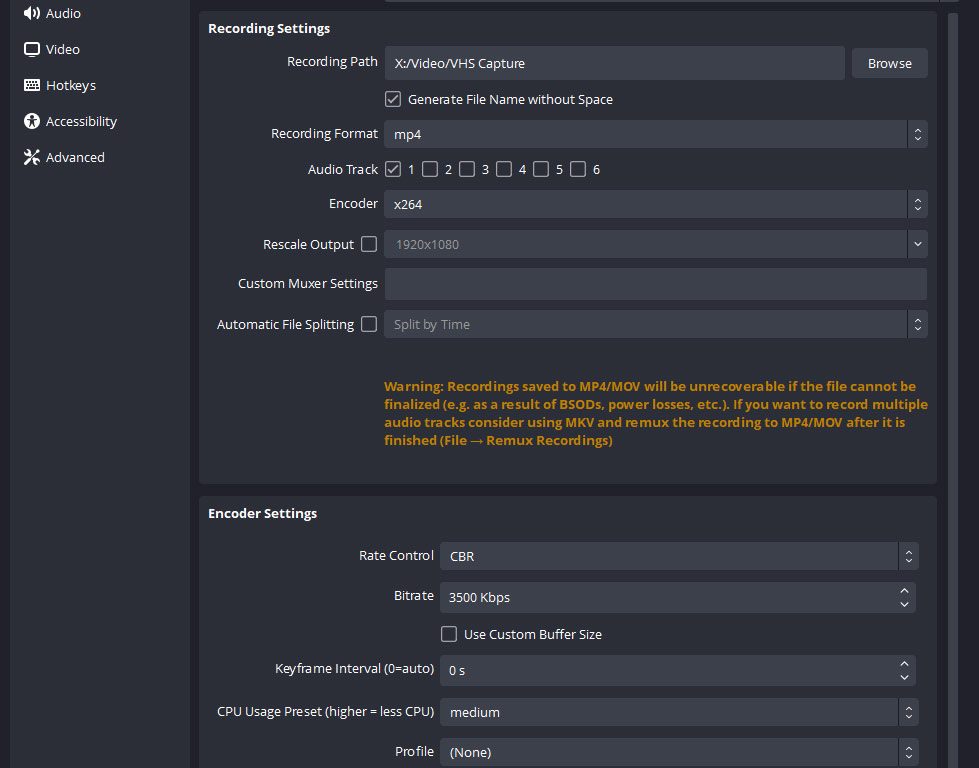Uncheck Generate File Name without Space

pyautogui.click(x=393, y=99)
